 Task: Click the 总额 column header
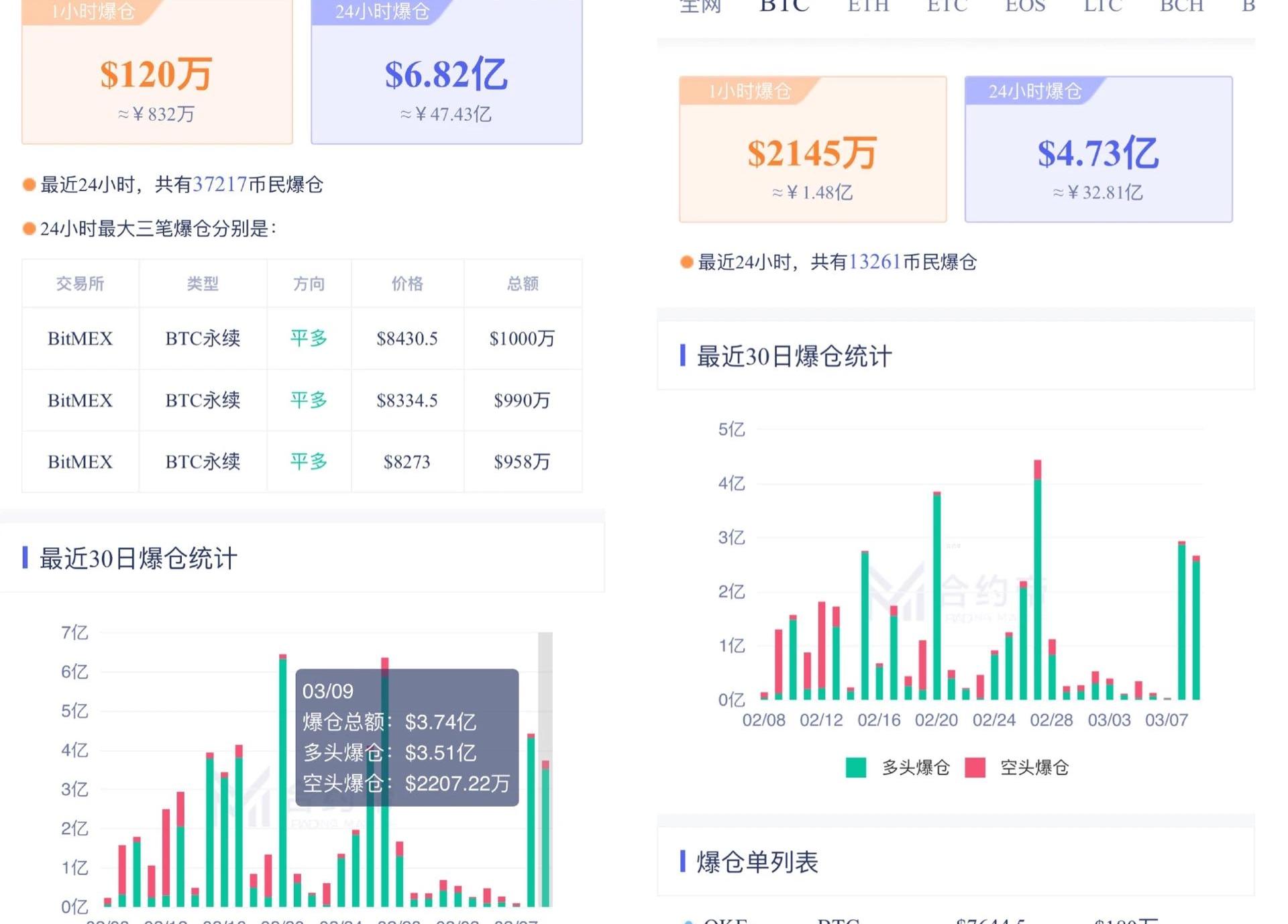tap(523, 284)
